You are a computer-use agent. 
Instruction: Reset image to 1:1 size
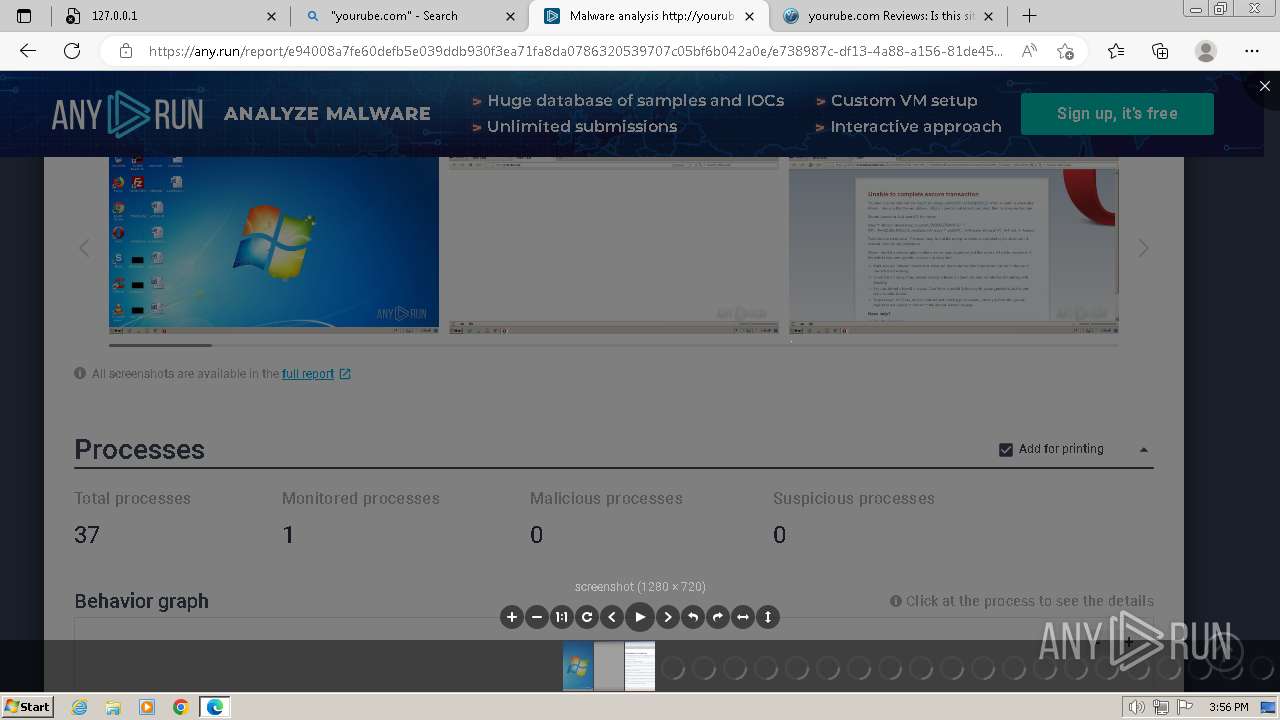pos(562,617)
